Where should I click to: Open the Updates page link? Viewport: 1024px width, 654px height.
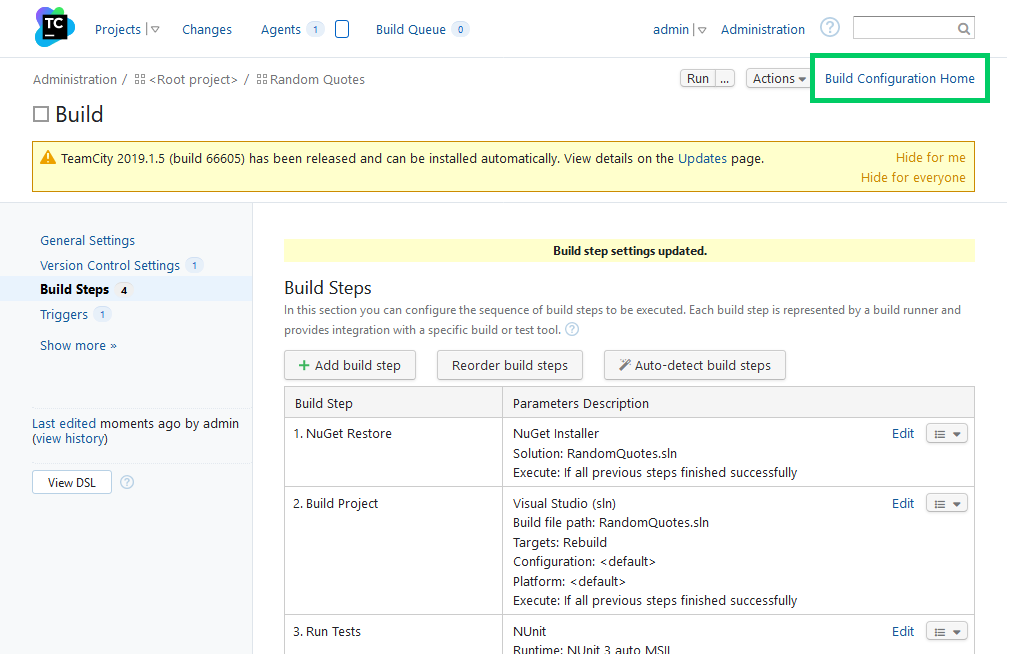(x=702, y=158)
